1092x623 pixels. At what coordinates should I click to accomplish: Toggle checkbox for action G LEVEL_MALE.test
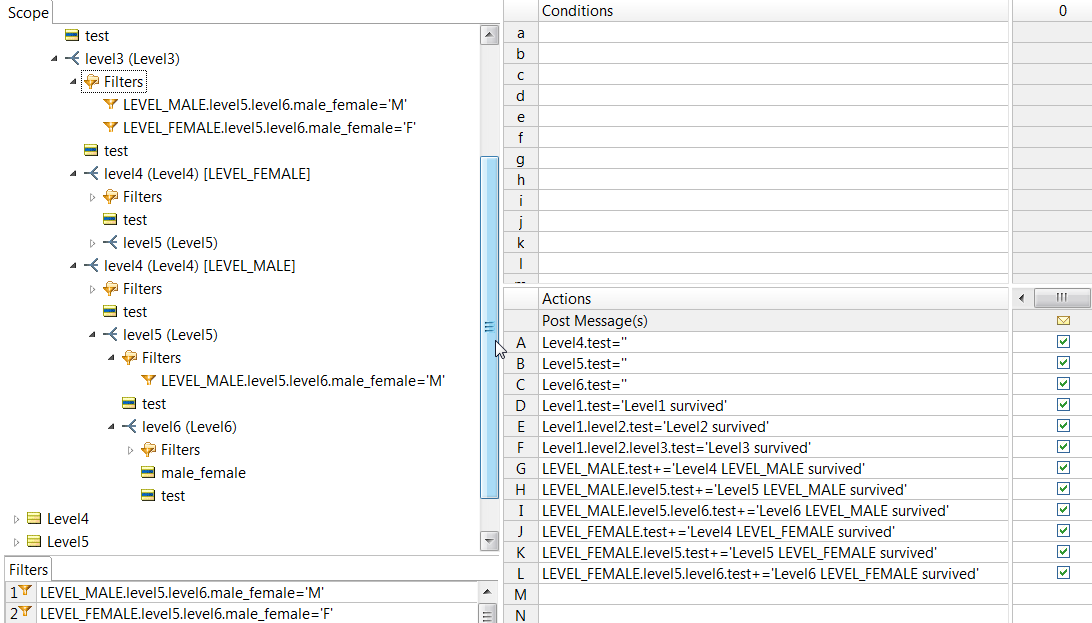(x=1063, y=468)
